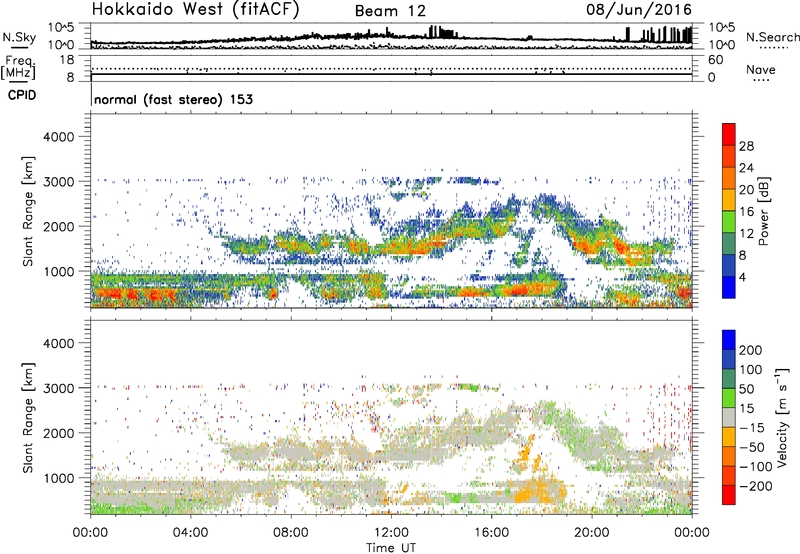Click the gray band of velocity colorbar
800x554 pixels.
tap(729, 417)
